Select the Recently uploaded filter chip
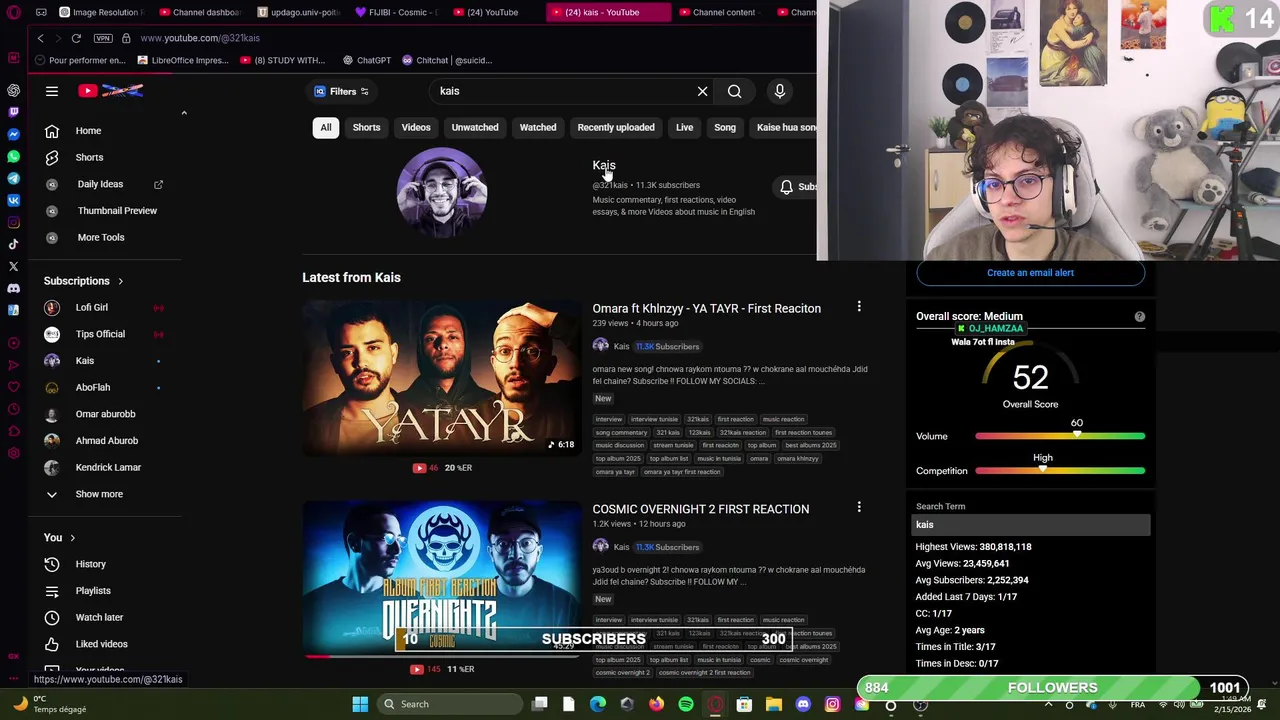 [x=616, y=127]
